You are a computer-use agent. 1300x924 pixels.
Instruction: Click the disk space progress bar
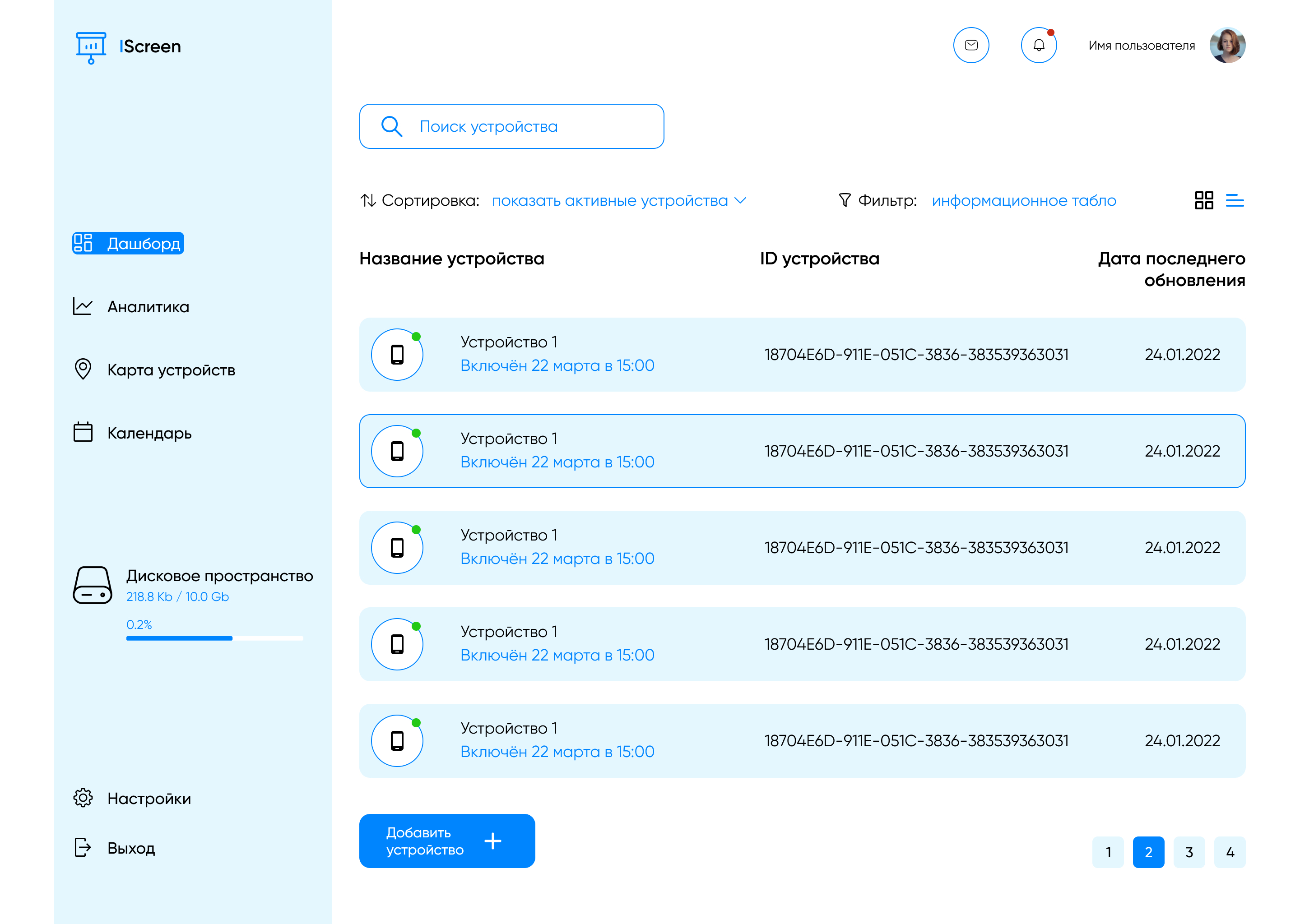coord(214,638)
